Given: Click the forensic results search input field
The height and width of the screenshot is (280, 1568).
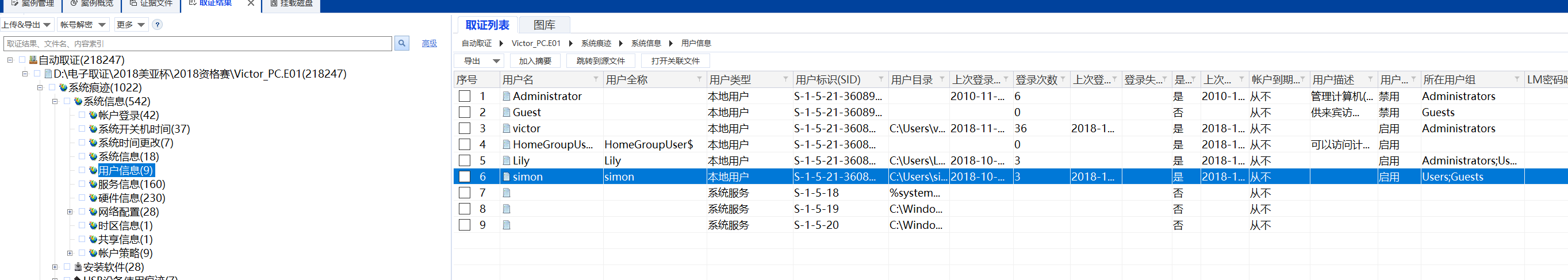Looking at the screenshot, I should pyautogui.click(x=198, y=44).
